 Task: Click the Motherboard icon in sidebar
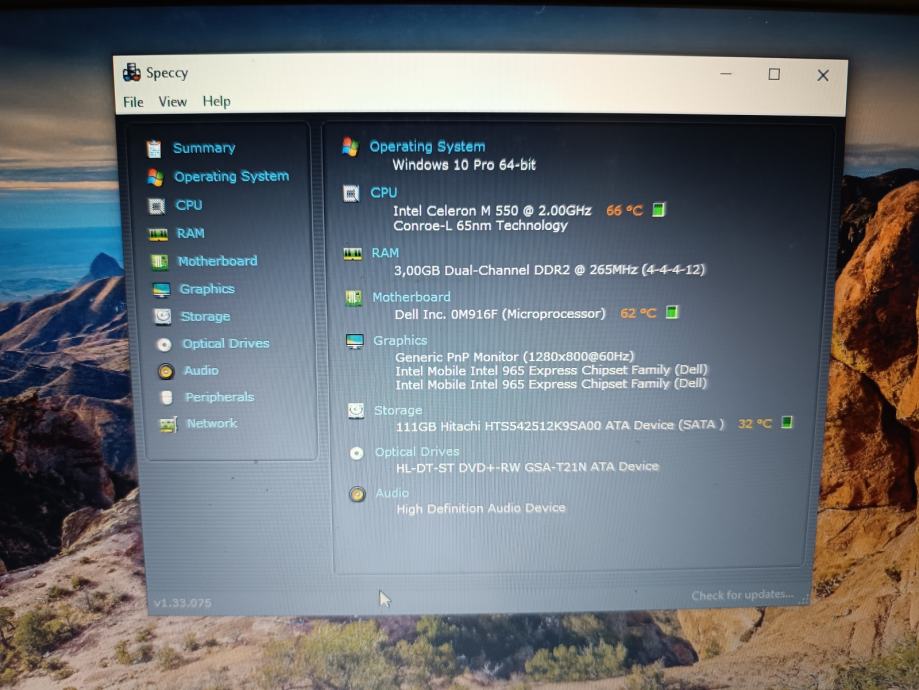pos(160,261)
